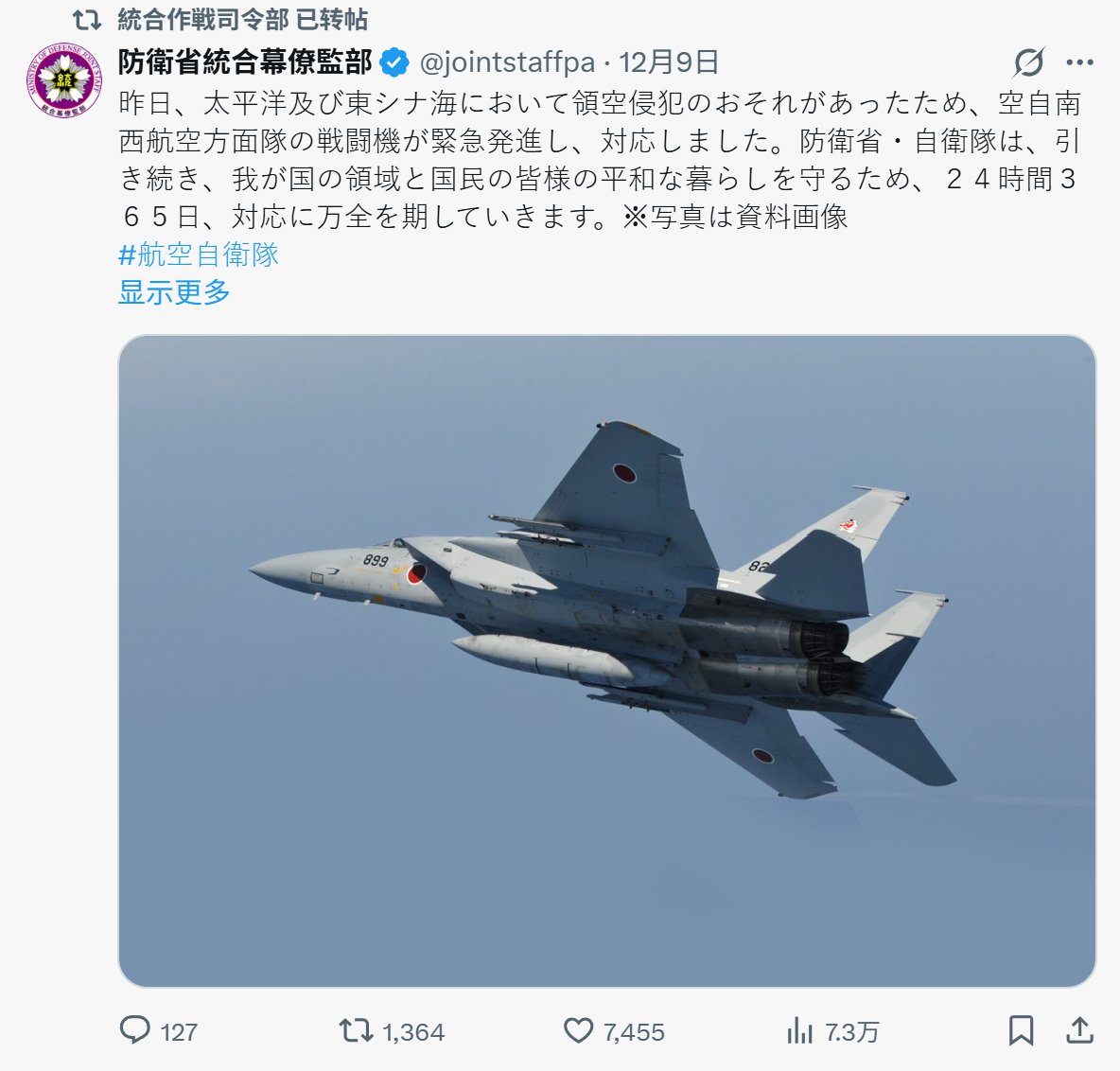Click the @jointstaffpa handle

pyautogui.click(x=507, y=62)
